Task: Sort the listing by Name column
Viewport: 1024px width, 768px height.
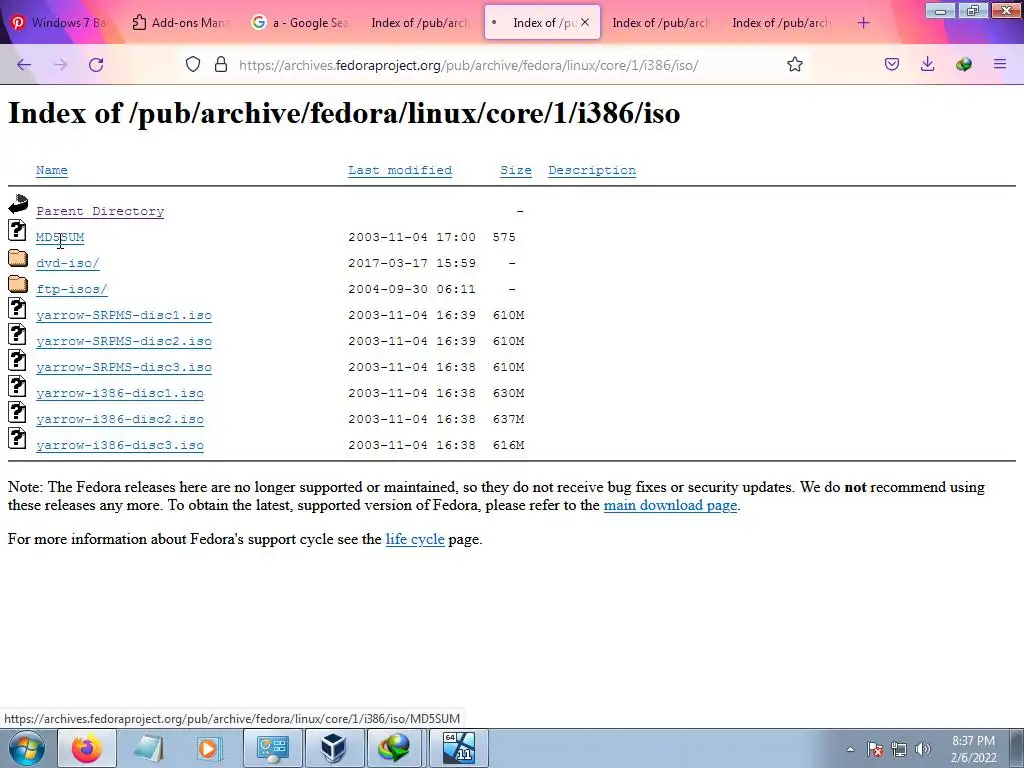Action: tap(52, 170)
